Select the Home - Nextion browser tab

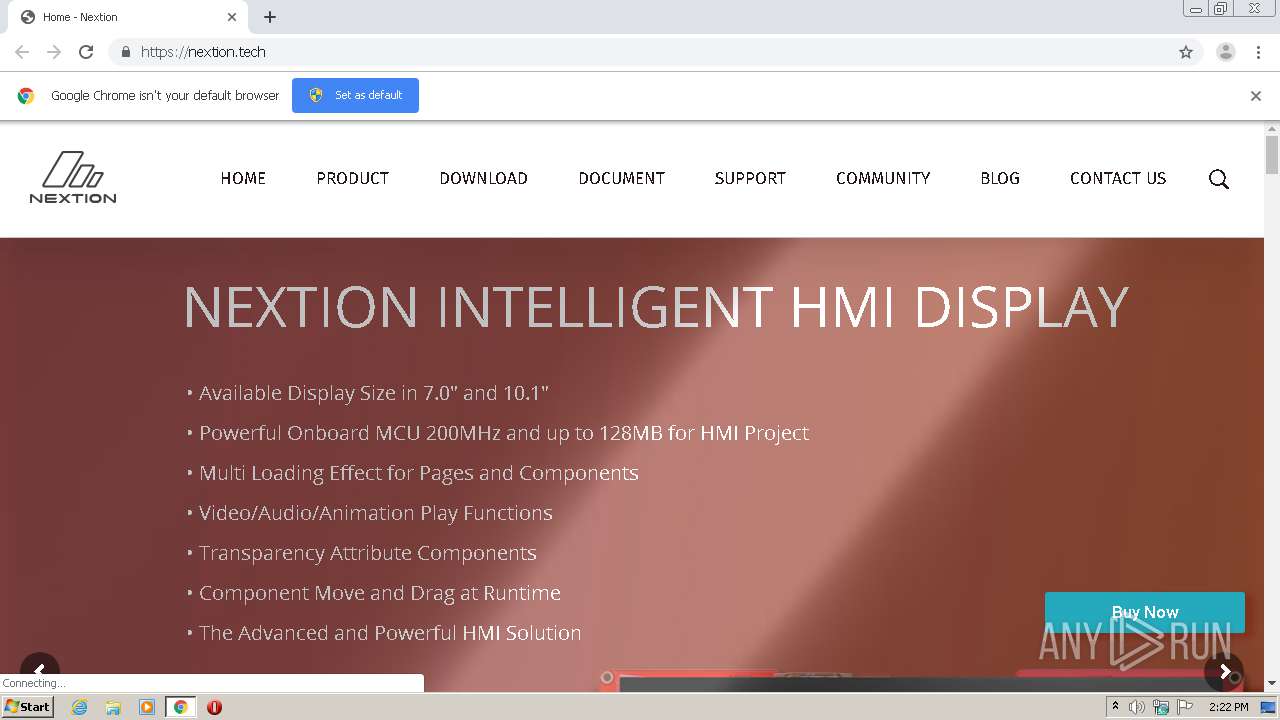click(130, 17)
